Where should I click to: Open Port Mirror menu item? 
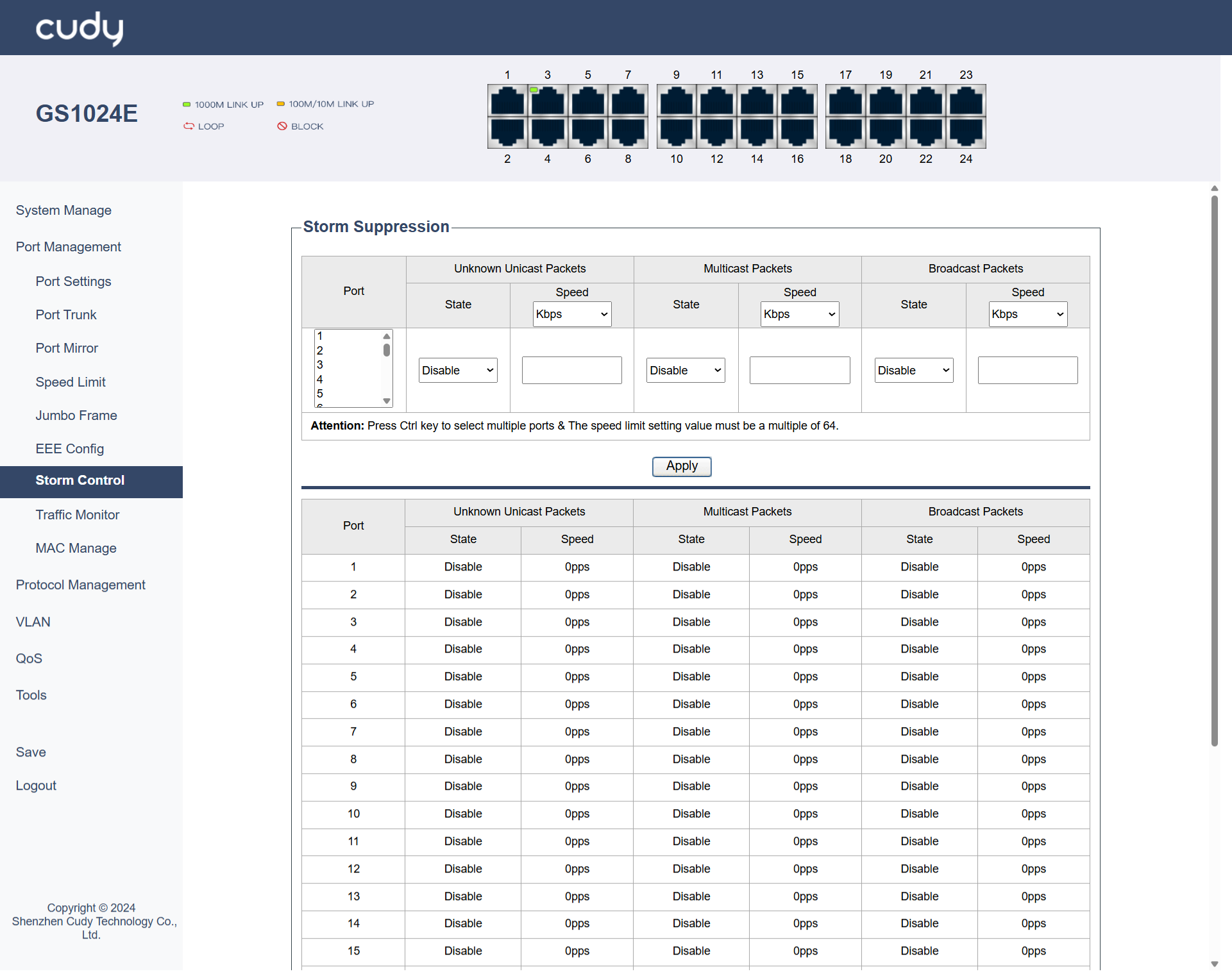(67, 348)
